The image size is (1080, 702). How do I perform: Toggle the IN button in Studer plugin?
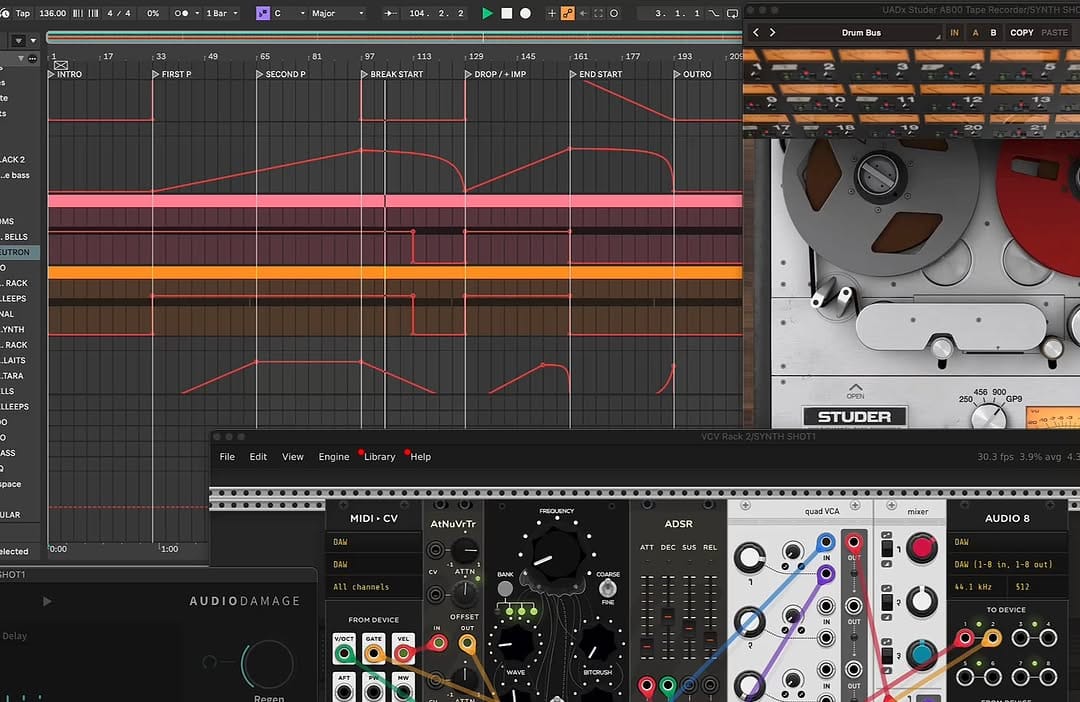[954, 32]
